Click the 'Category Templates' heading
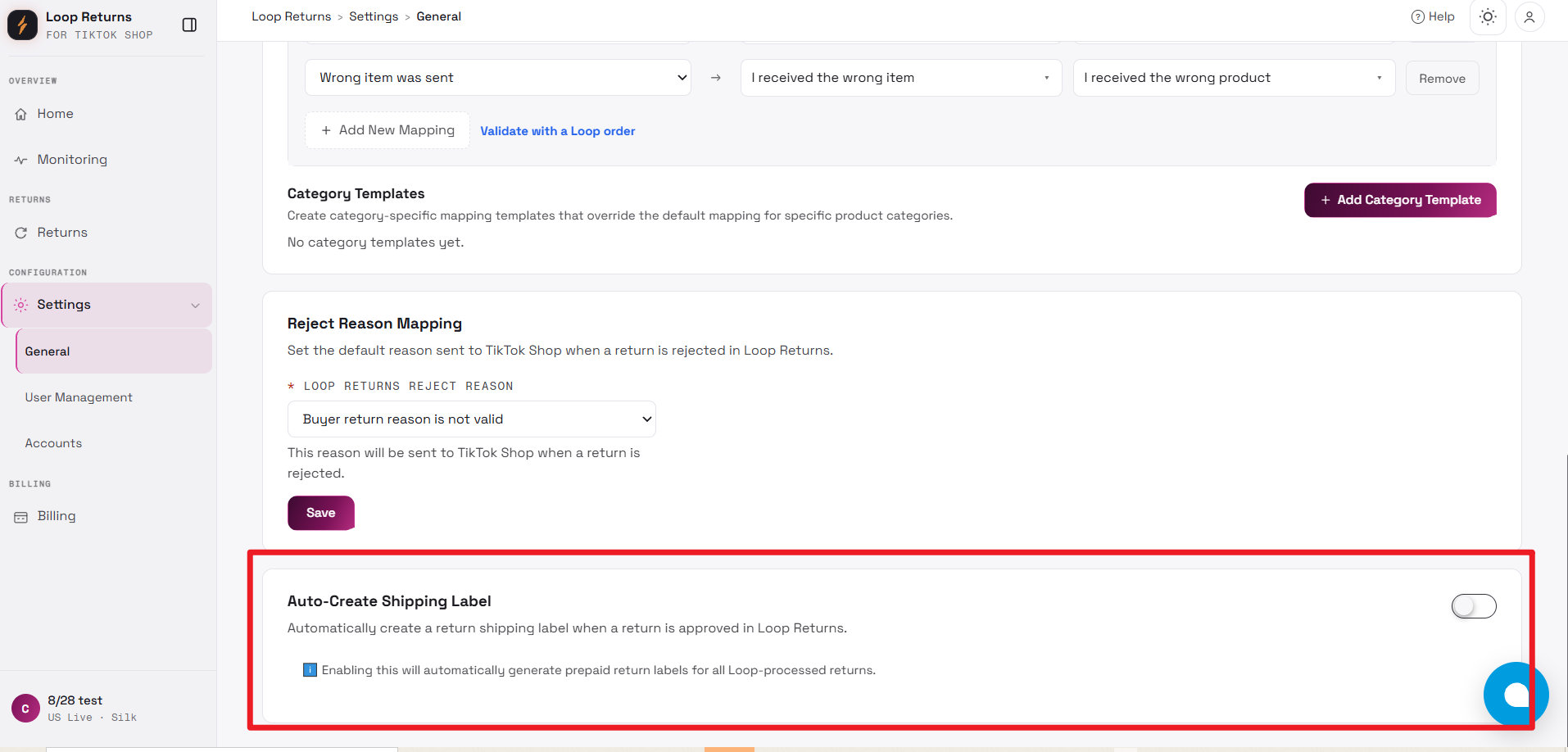1568x752 pixels. pos(356,193)
